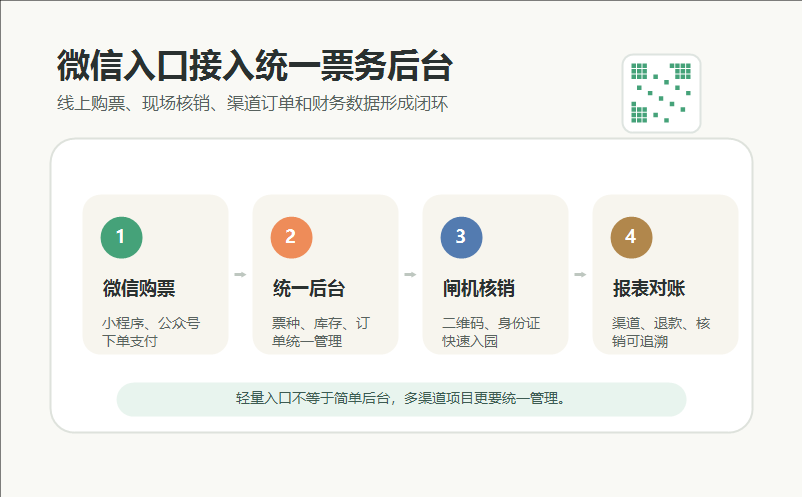Click the text 票种、库存、订单统一管理
This screenshot has height=497, width=802.
coord(321,332)
